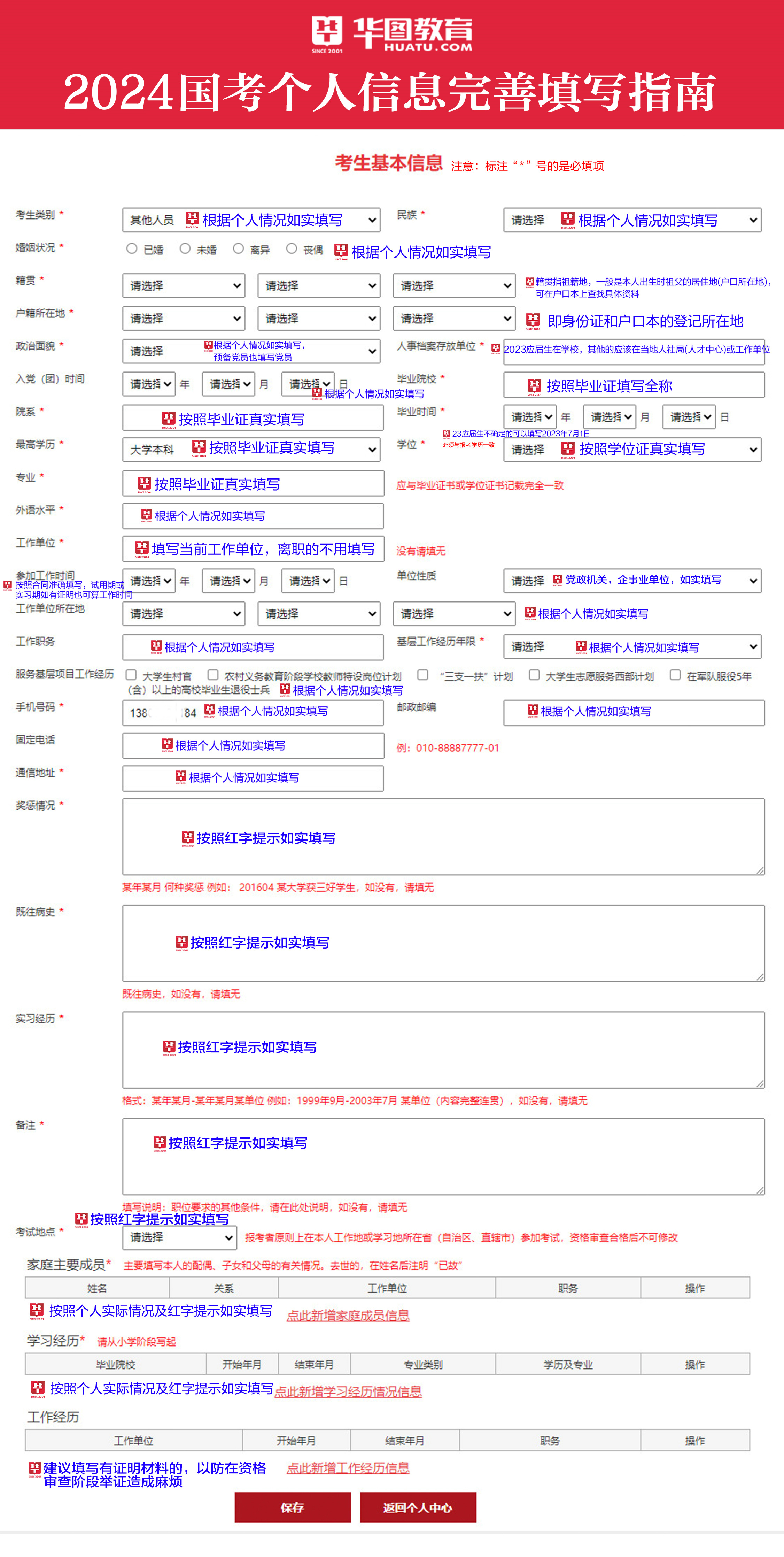
Task: Open the 单位性质 dropdown
Action: pyautogui.click(x=632, y=581)
